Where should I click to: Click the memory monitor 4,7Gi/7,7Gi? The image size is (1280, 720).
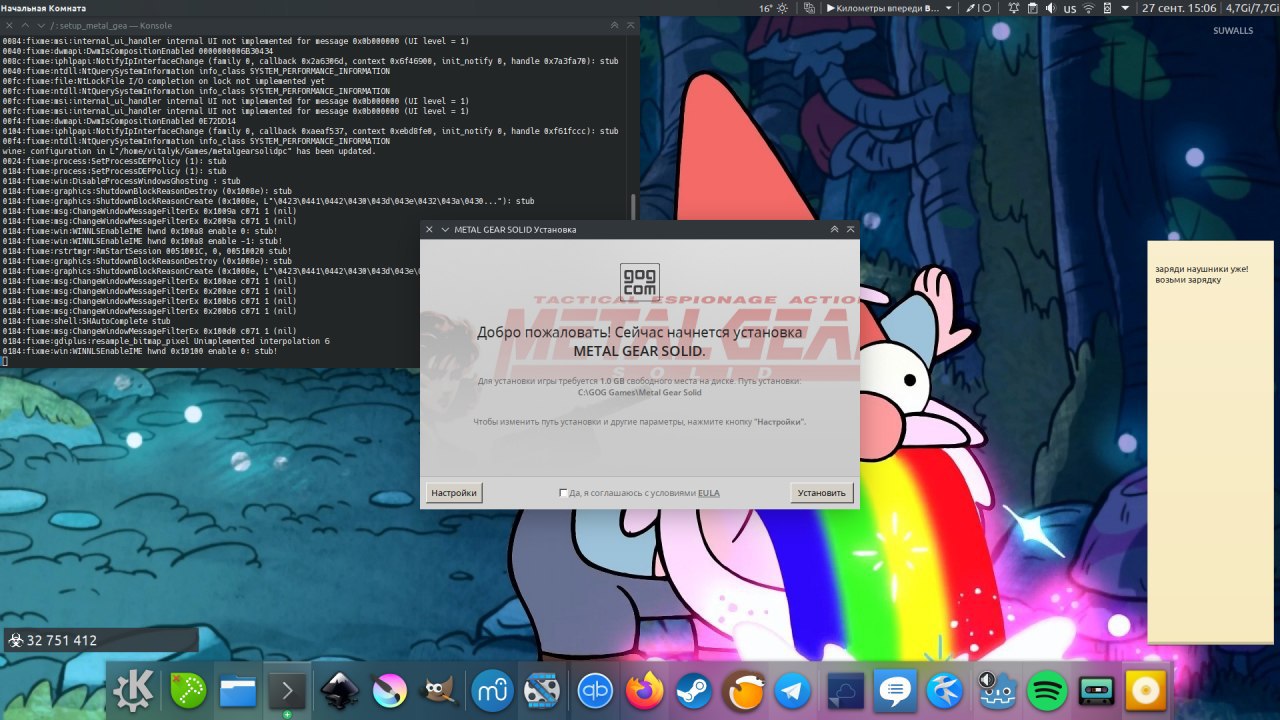click(x=1251, y=8)
